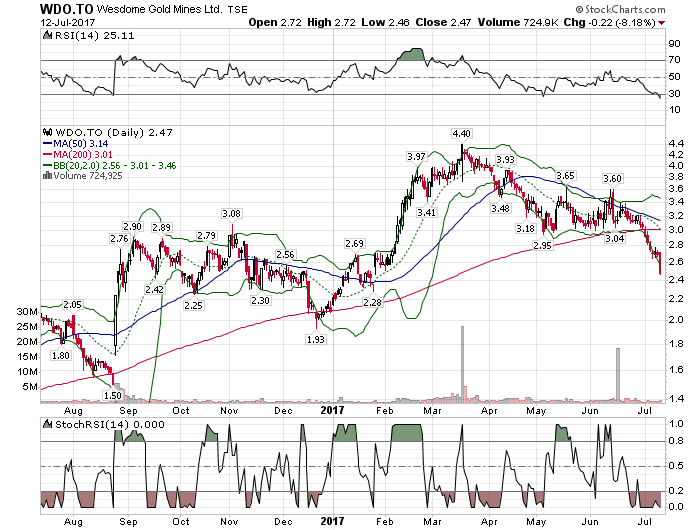Click the 3.41 price label
700x530 pixels.
coord(426,213)
